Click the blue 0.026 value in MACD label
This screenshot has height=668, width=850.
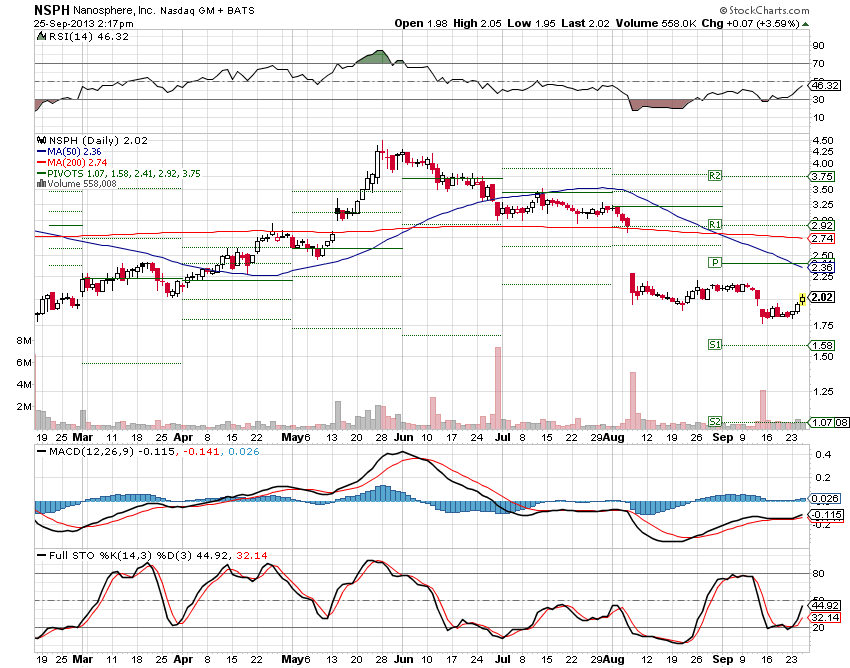click(x=243, y=452)
